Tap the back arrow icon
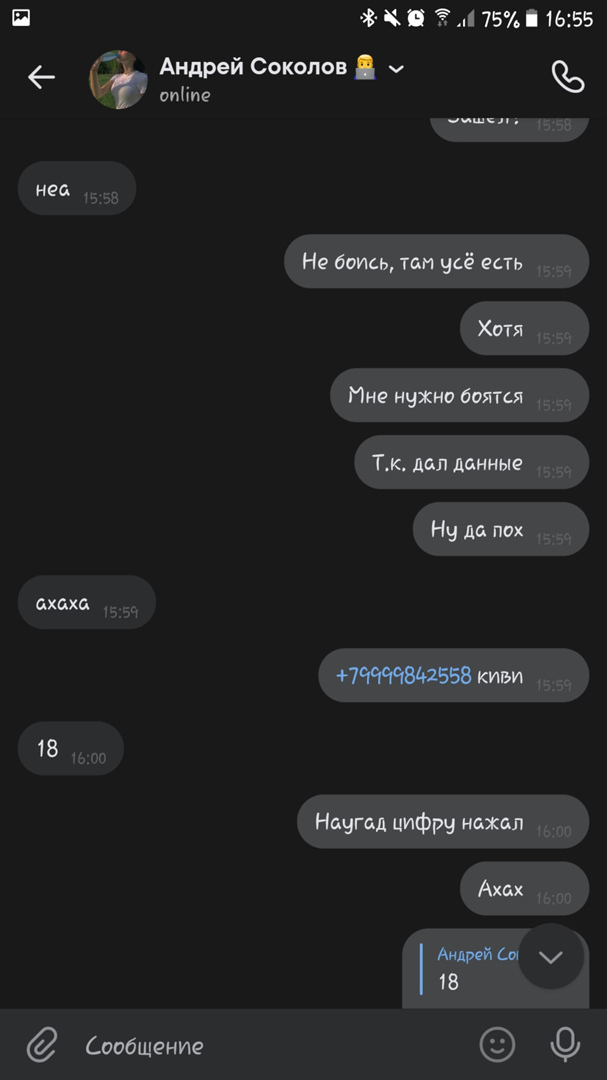607x1080 pixels. point(41,78)
